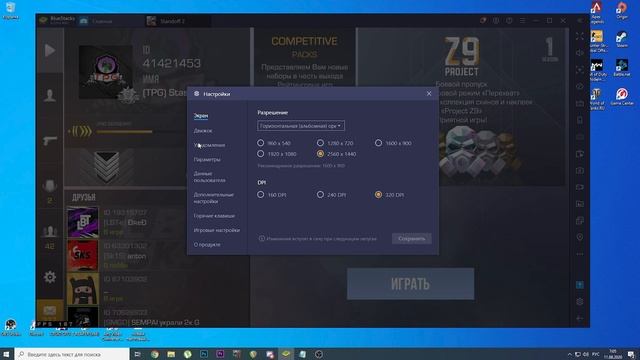Click the volume speaker icon in BlueStacks sidebar
Viewport: 640px width, 360px height.
click(580, 53)
